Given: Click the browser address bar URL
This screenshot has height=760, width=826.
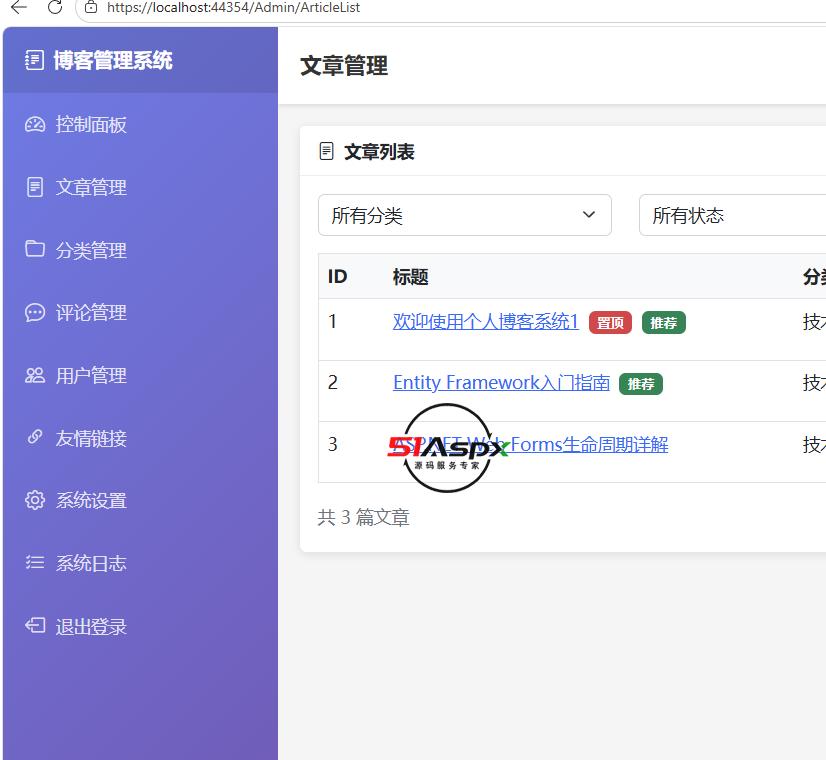Looking at the screenshot, I should coord(233,7).
